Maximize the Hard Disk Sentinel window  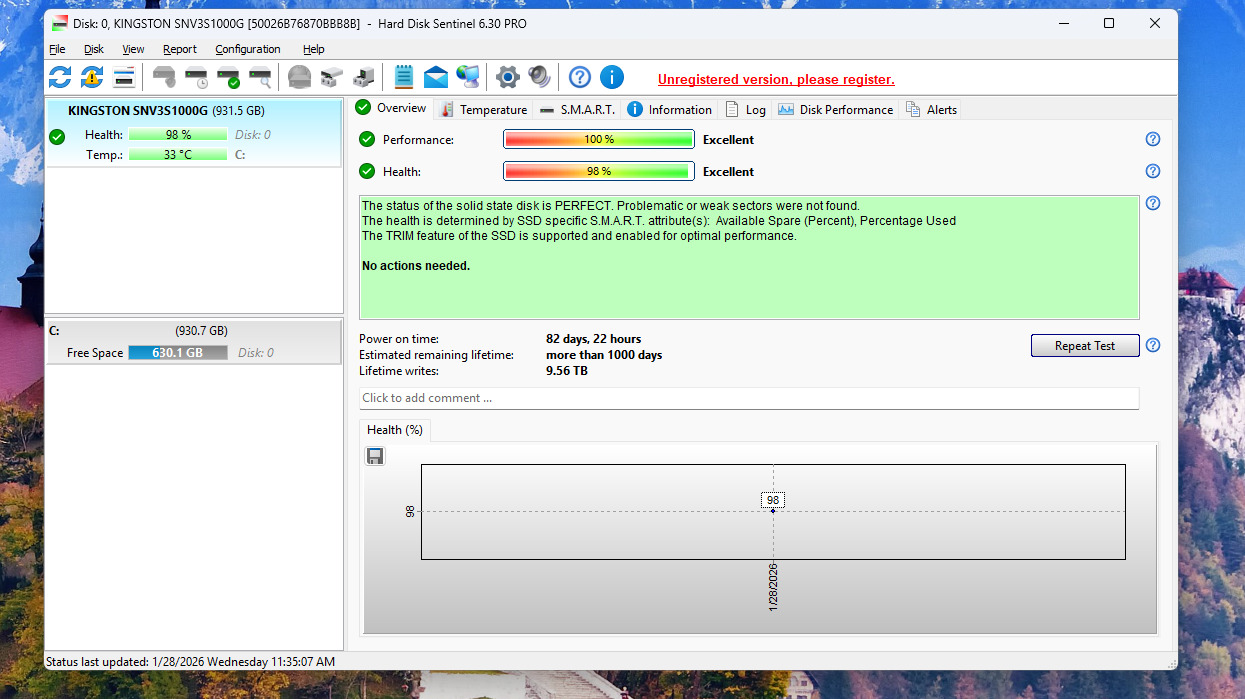(1109, 23)
